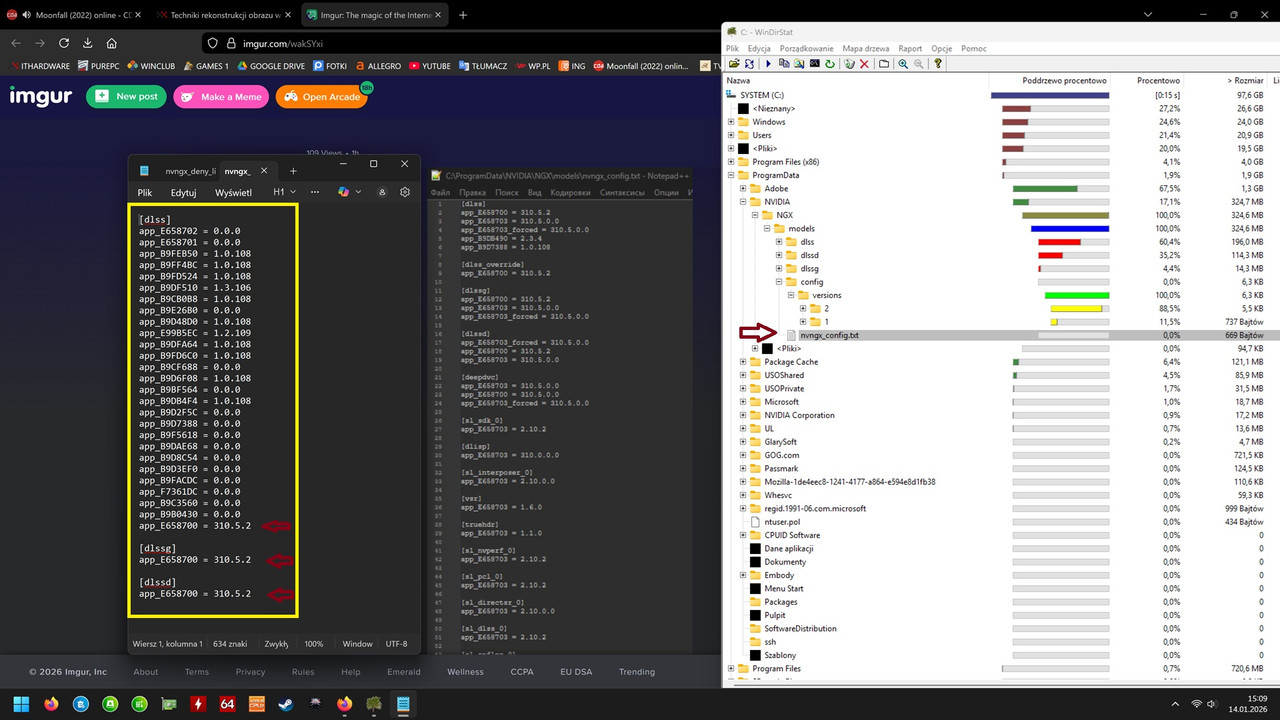Click the Privacy link in imgur footer
Screen dimensions: 1280x720
pyautogui.click(x=250, y=672)
